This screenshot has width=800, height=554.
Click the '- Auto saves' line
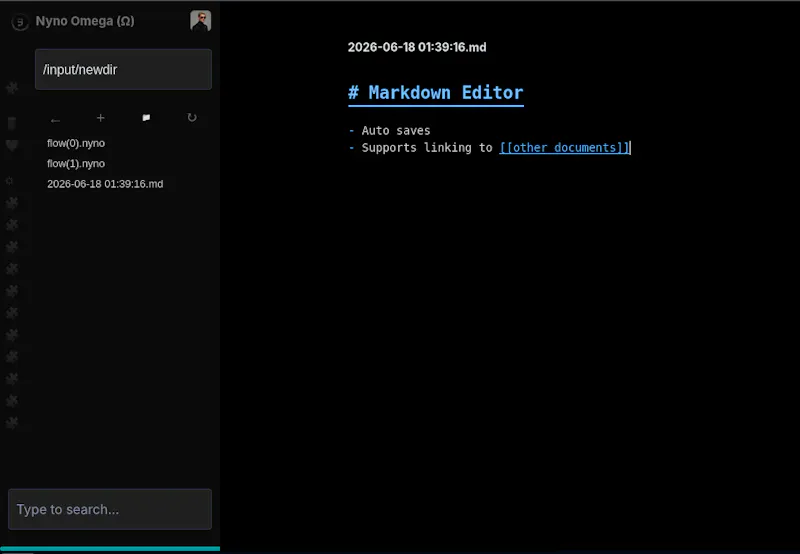[x=390, y=131]
